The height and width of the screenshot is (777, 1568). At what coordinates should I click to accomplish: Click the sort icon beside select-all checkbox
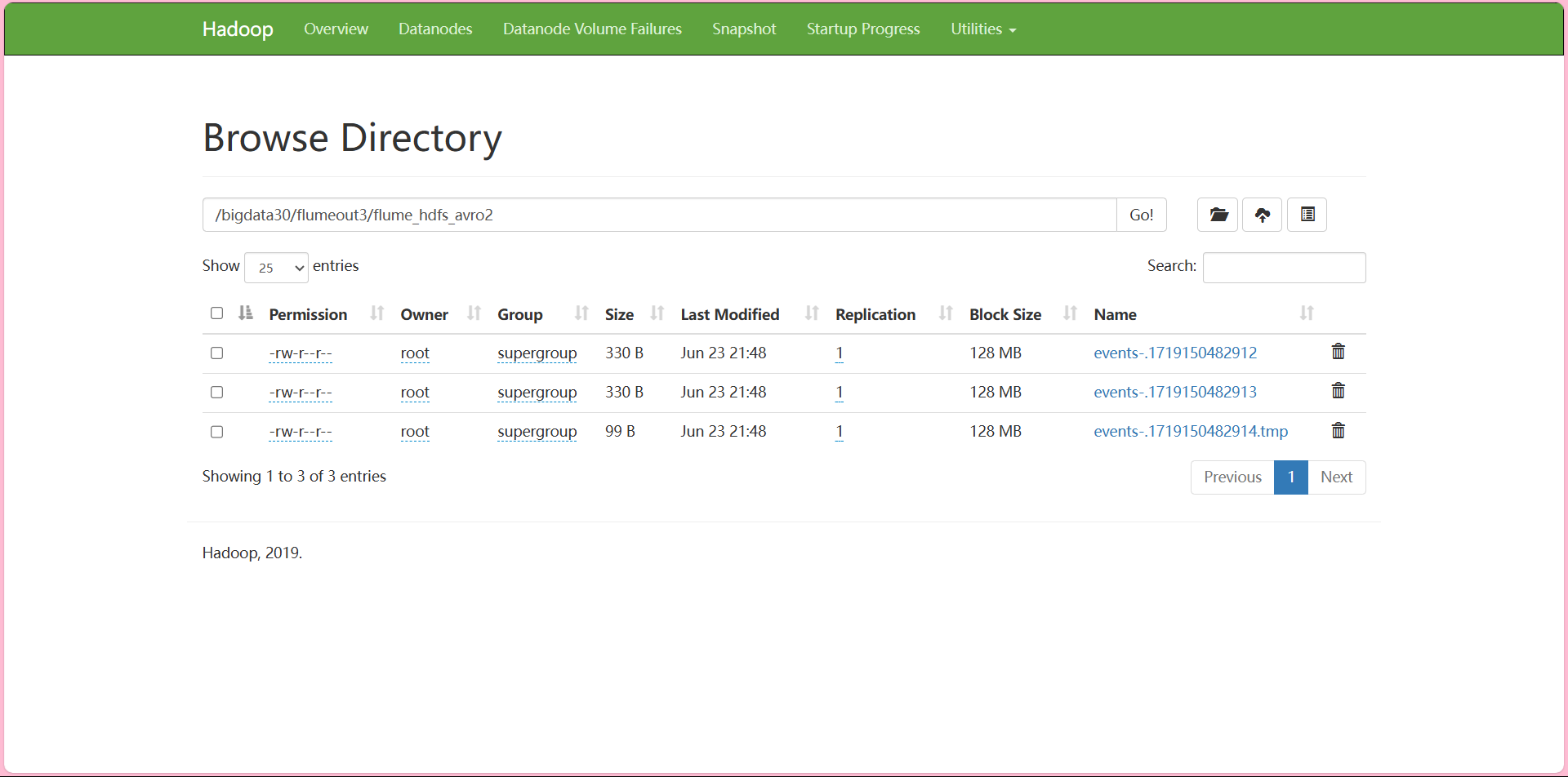click(x=246, y=313)
